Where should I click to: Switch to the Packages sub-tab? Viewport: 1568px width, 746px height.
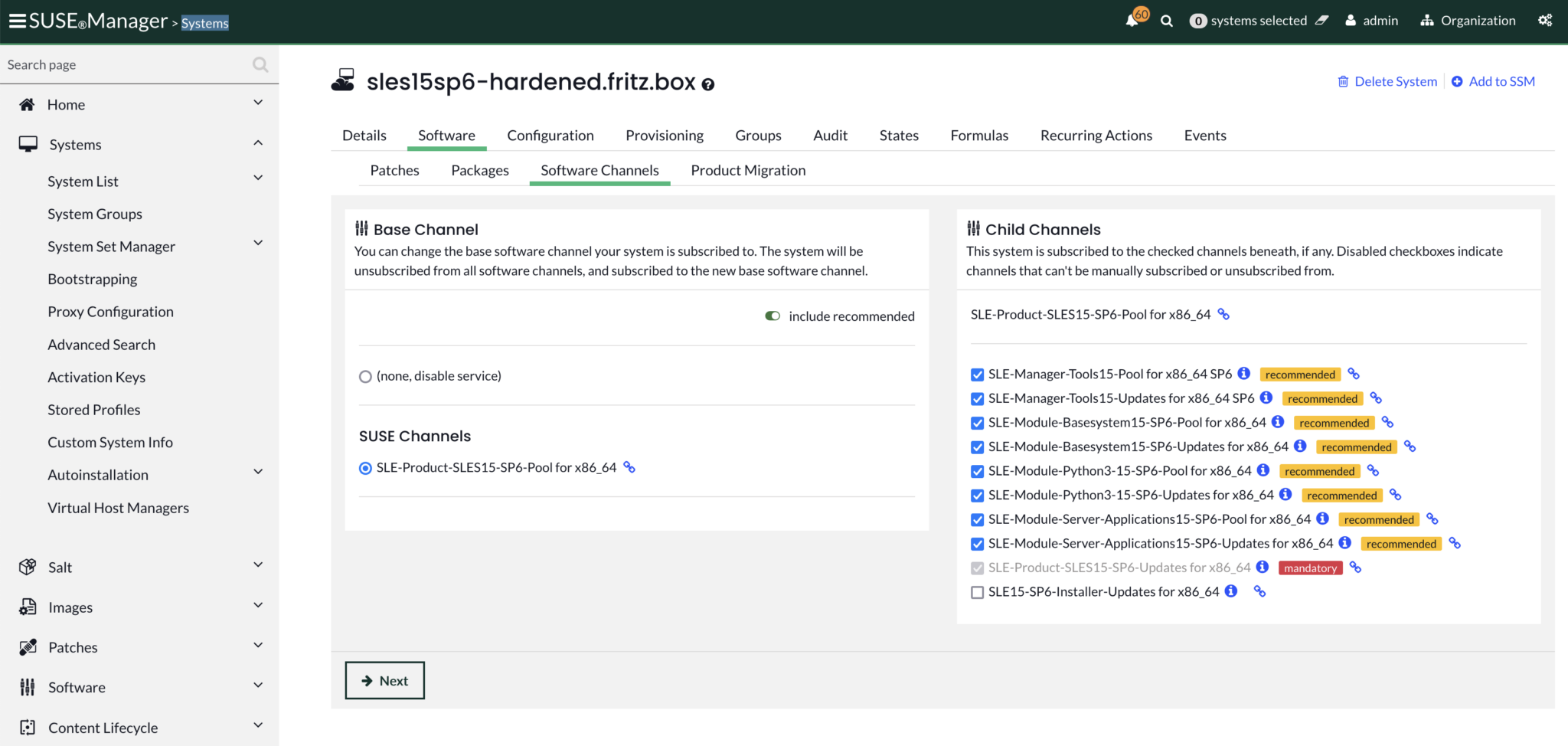pos(479,170)
